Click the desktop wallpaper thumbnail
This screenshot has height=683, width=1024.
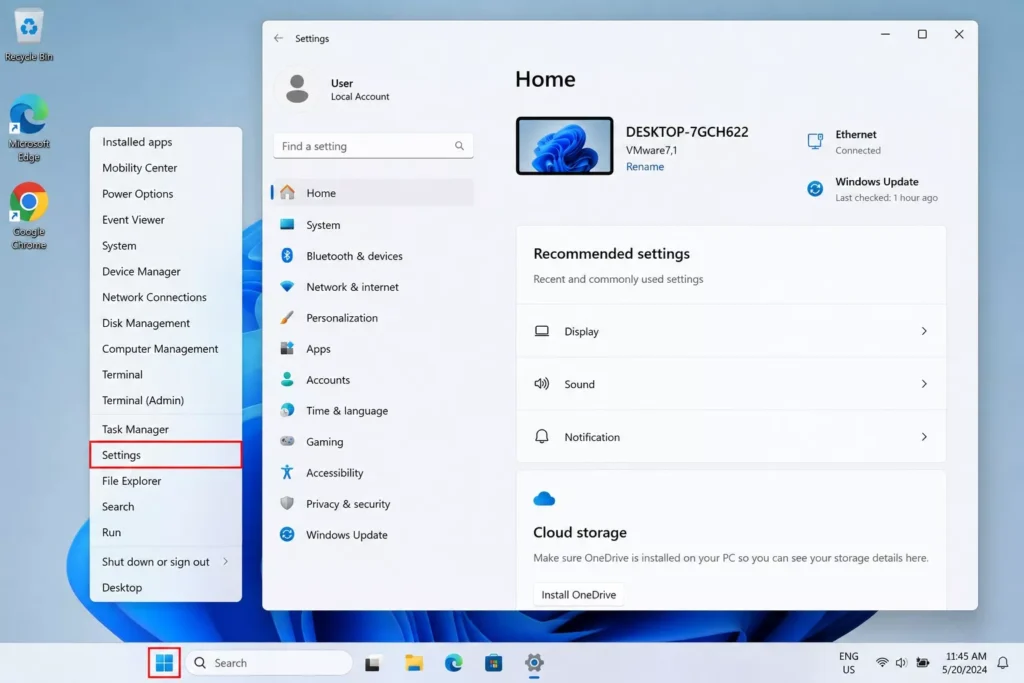pos(565,146)
